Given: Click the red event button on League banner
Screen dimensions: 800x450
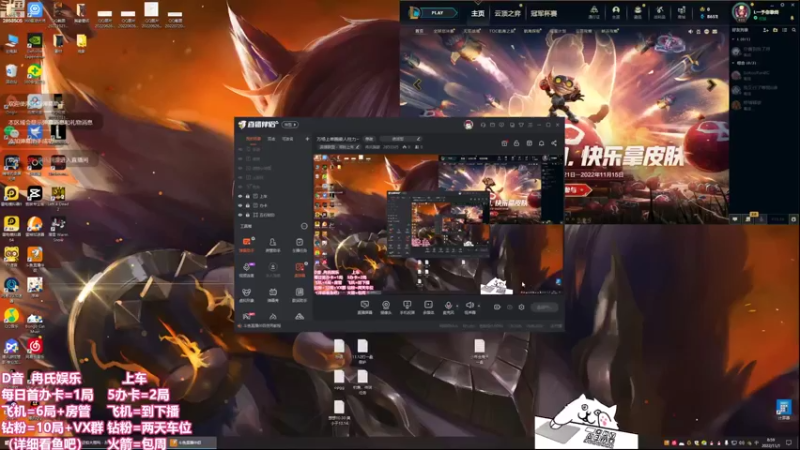Looking at the screenshot, I should (578, 190).
